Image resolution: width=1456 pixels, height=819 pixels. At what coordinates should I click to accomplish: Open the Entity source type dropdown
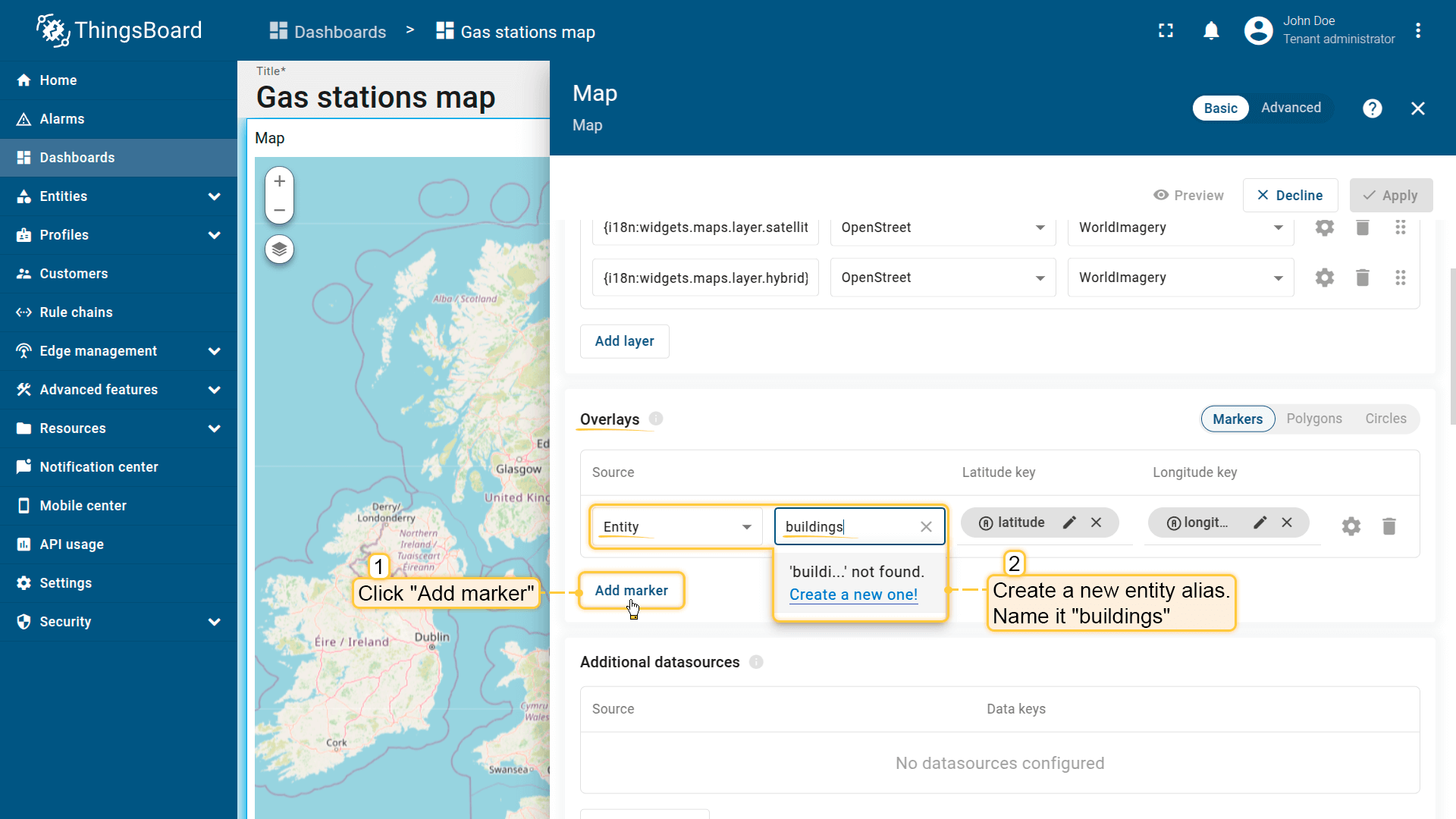coord(676,526)
